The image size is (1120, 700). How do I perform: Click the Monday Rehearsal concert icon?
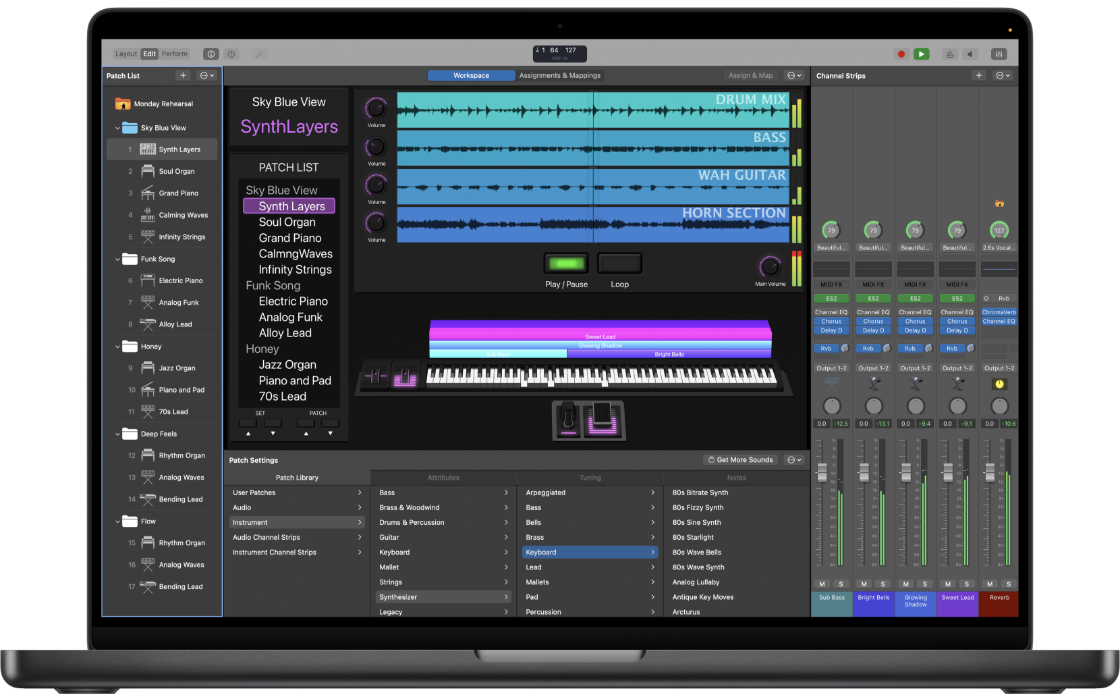click(123, 103)
